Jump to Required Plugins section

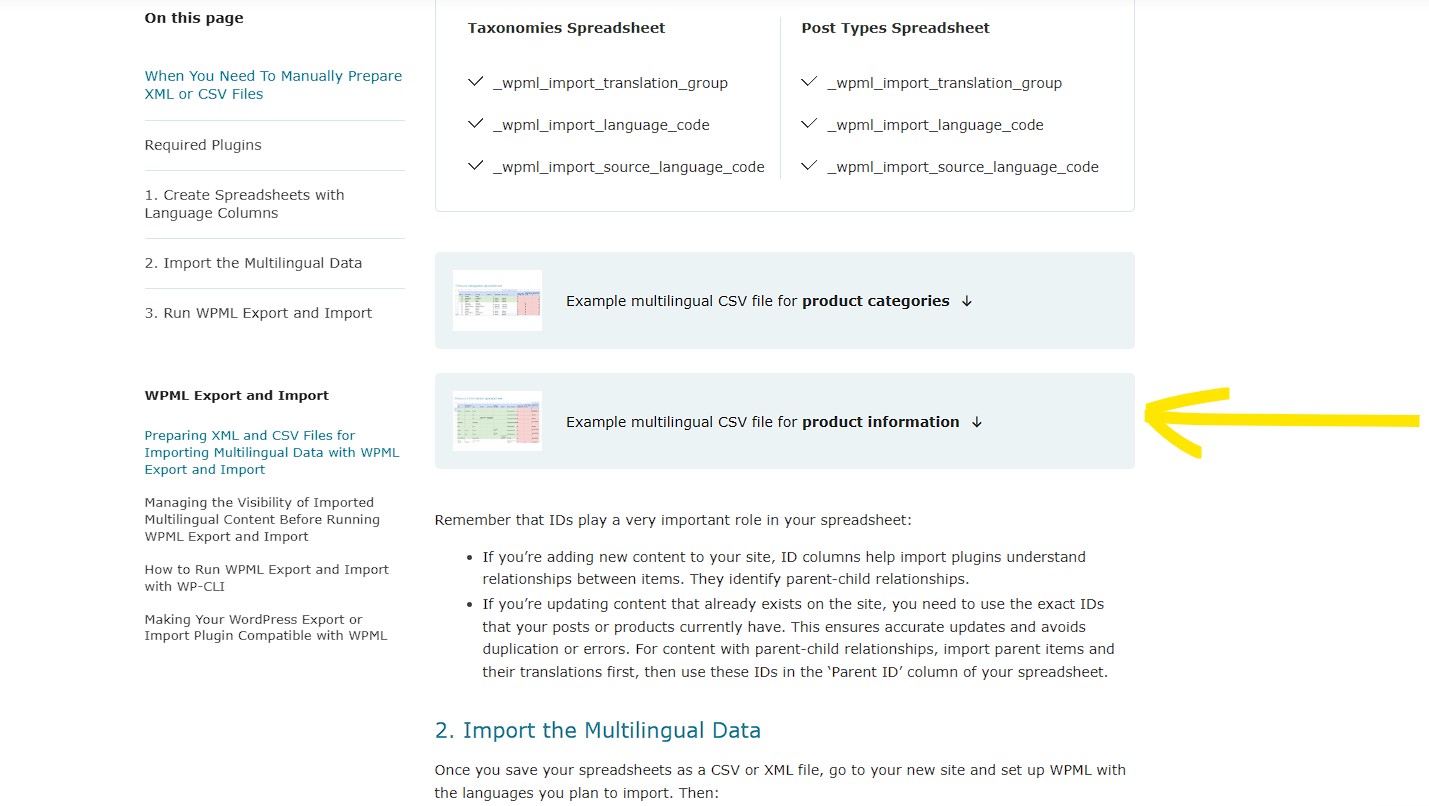[x=203, y=145]
